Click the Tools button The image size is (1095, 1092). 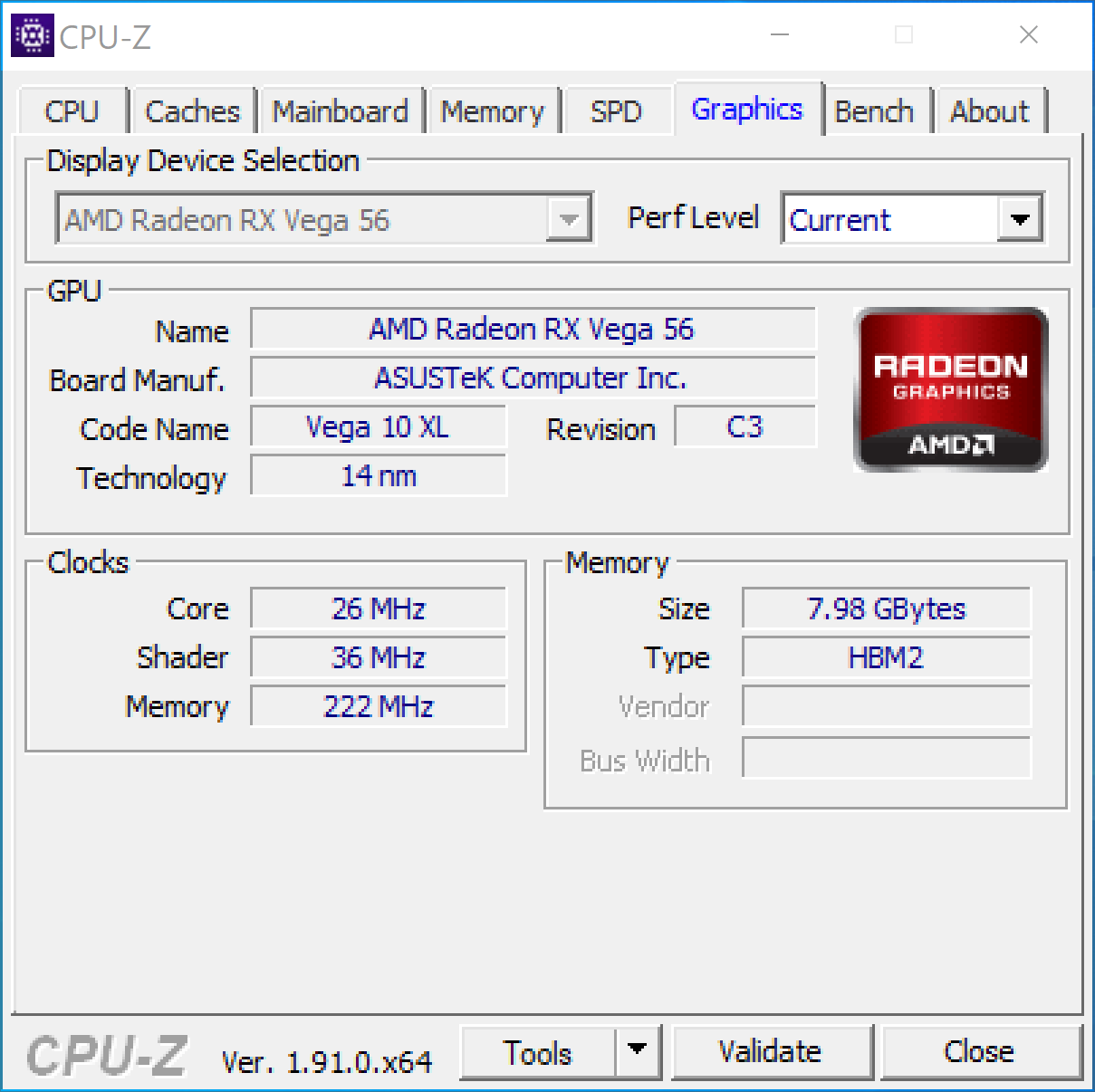point(538,1052)
